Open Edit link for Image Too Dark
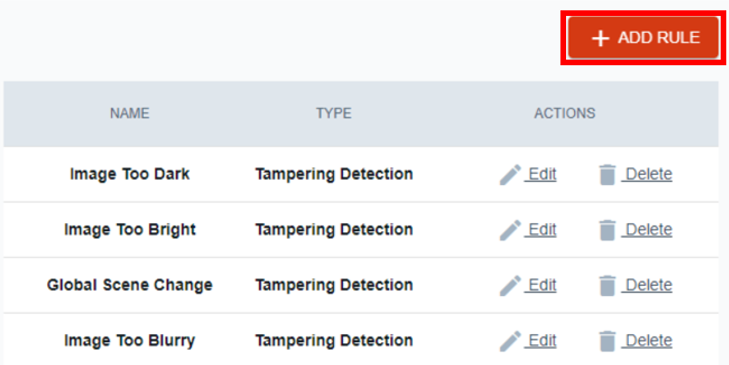Screen dimensions: 729x365 click(x=541, y=174)
